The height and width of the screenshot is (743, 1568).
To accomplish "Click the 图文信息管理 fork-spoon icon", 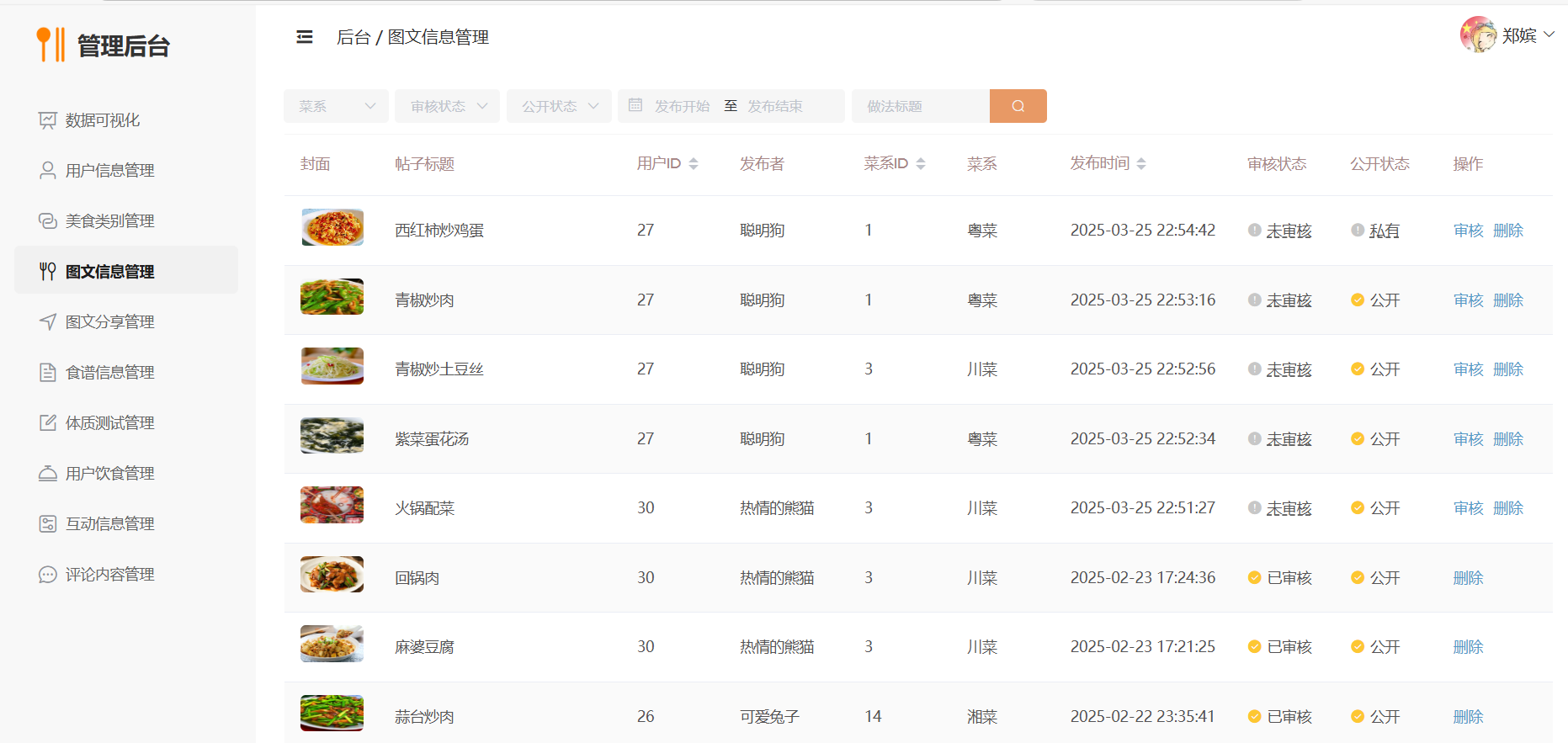I will tap(47, 271).
